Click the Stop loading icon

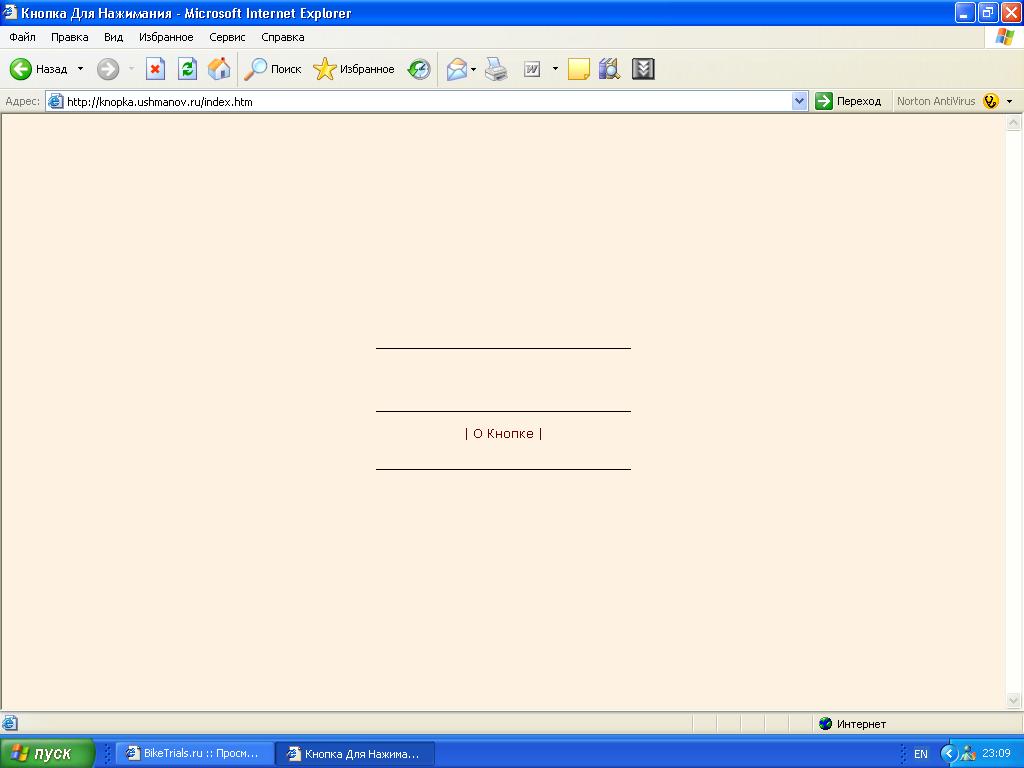click(155, 69)
